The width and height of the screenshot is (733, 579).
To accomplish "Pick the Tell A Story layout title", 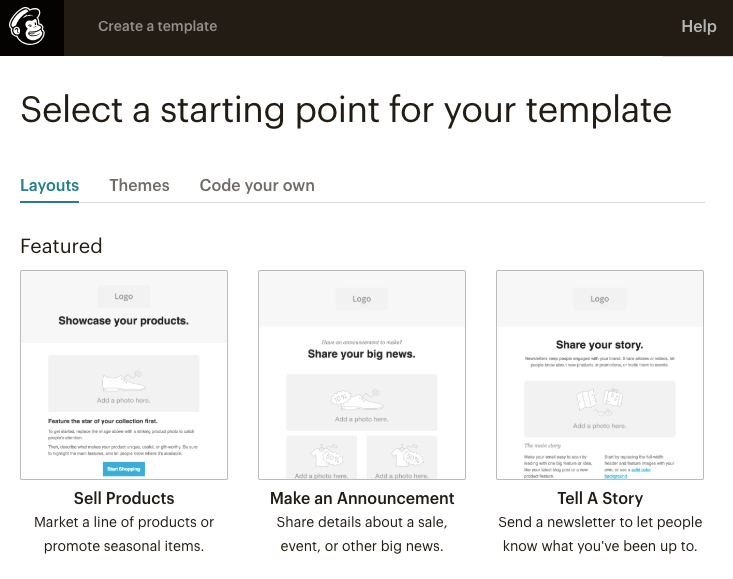I will point(600,498).
